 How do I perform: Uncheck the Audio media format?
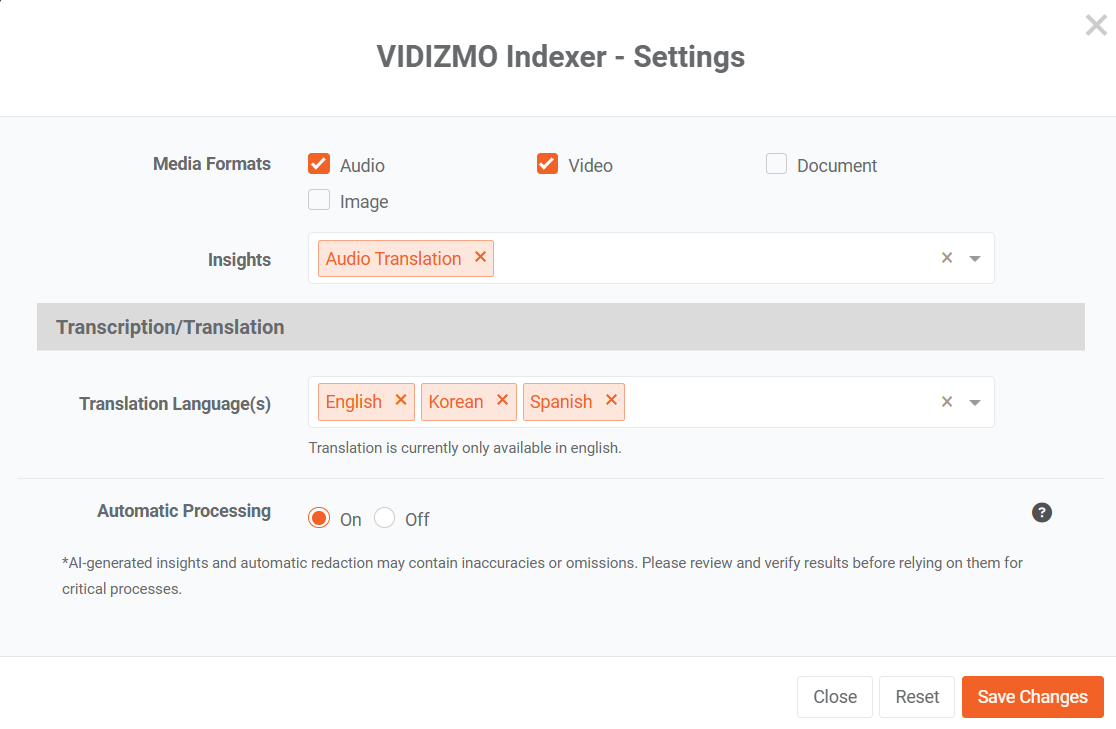(x=319, y=164)
